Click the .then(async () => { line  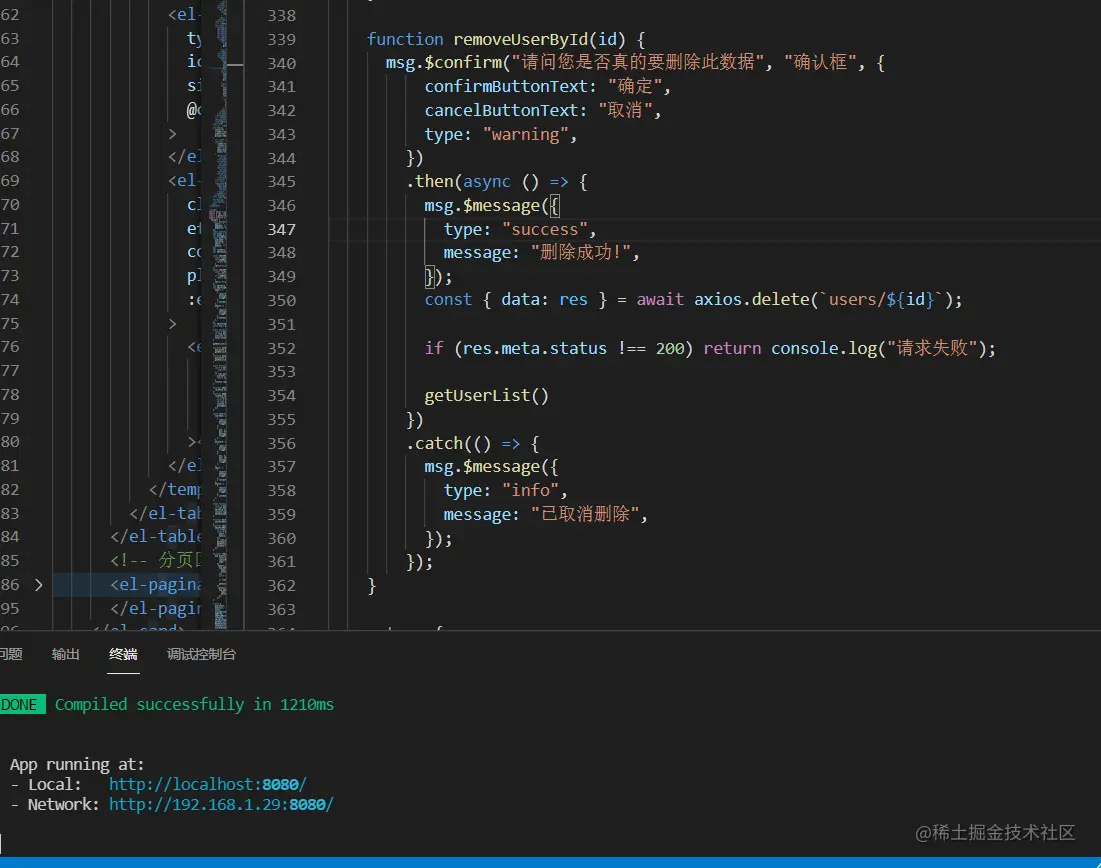tap(496, 181)
